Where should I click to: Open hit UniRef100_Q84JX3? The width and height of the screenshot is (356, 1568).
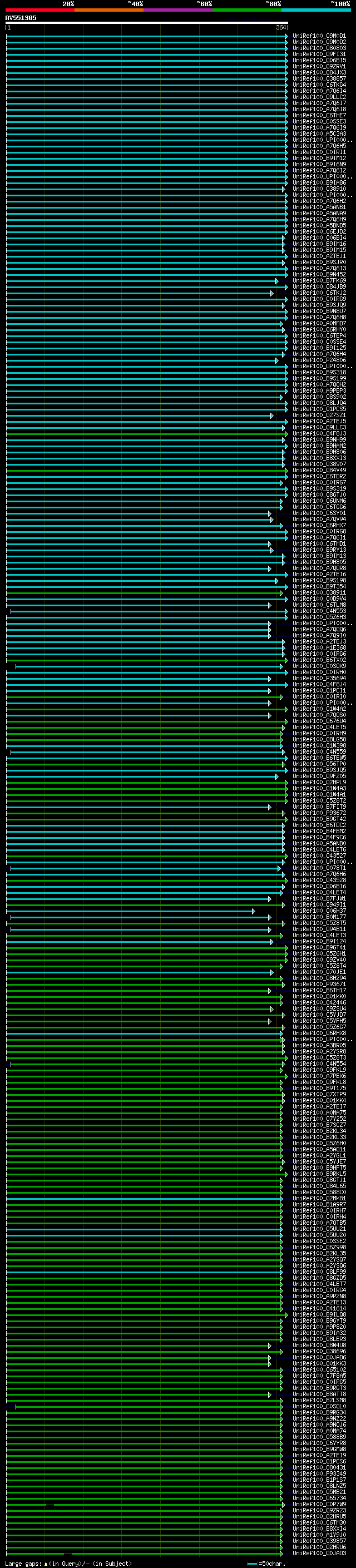[x=319, y=72]
